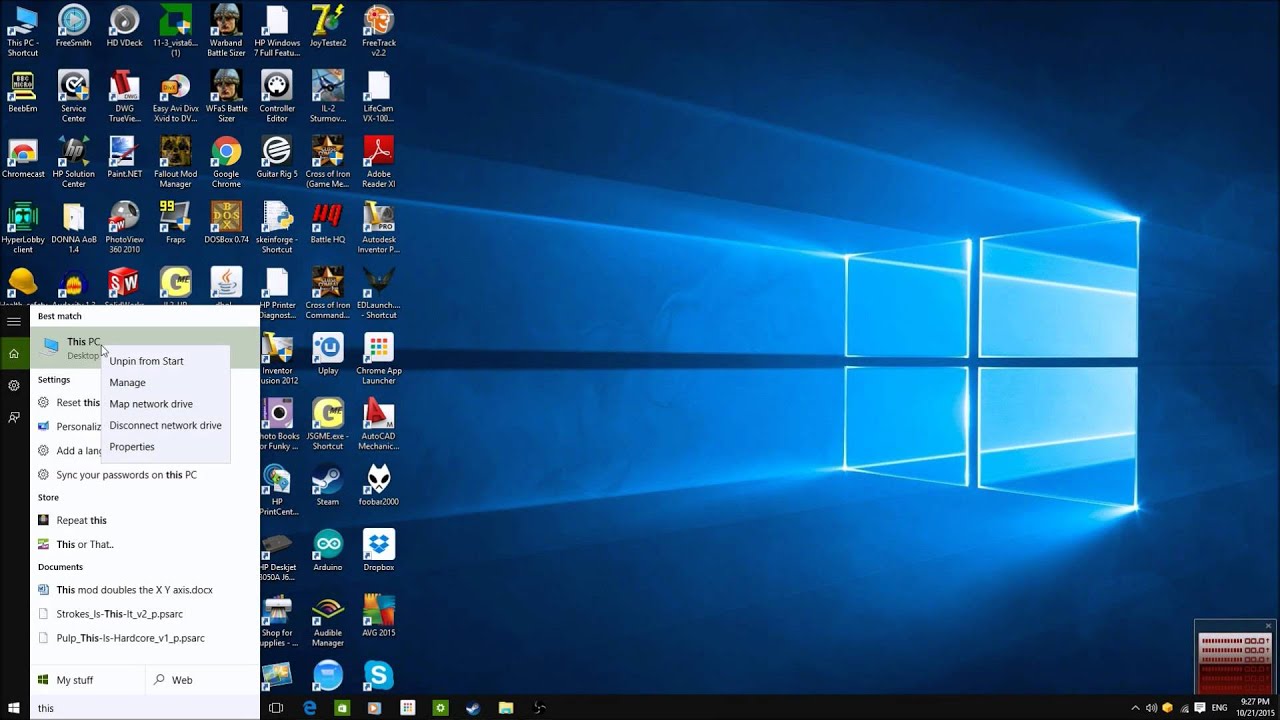This screenshot has height=720, width=1280.
Task: Open DOSBox 0.74 desktop icon
Action: (226, 223)
